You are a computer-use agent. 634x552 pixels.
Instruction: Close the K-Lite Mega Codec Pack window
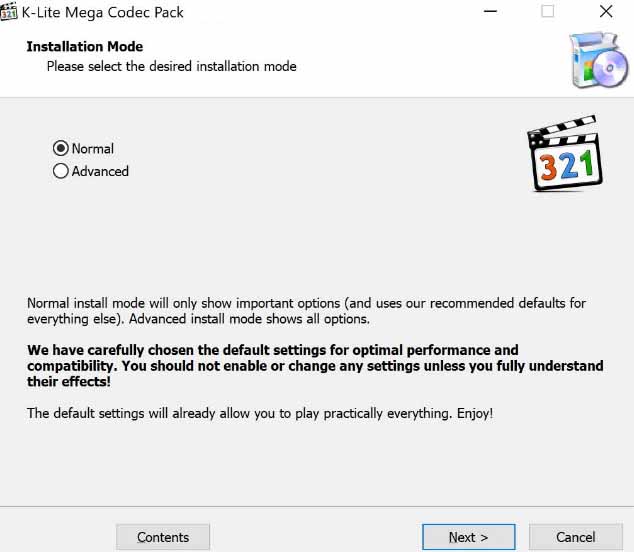coord(606,11)
